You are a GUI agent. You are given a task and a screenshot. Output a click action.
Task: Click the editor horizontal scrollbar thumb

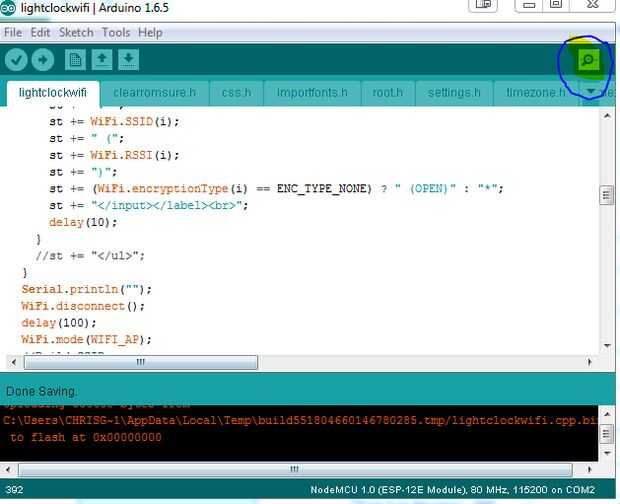[141, 362]
